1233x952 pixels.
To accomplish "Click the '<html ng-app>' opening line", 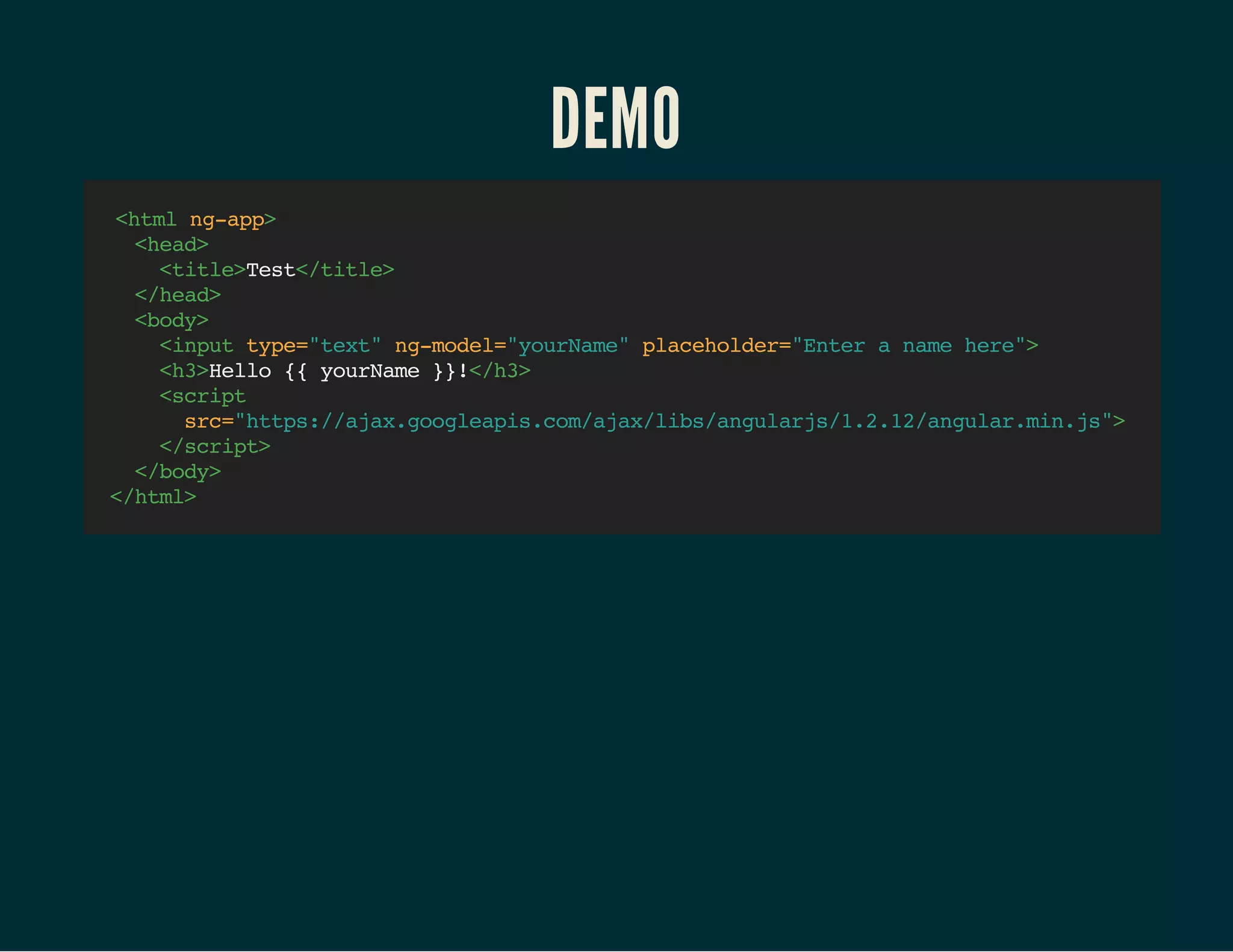I will click(x=196, y=220).
